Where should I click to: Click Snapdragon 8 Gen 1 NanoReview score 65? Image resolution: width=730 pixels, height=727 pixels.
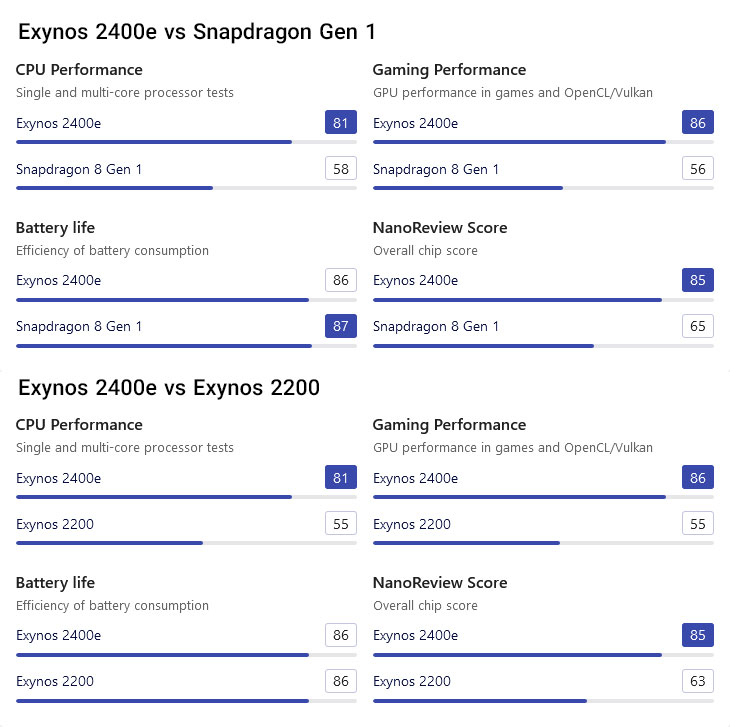coord(697,326)
